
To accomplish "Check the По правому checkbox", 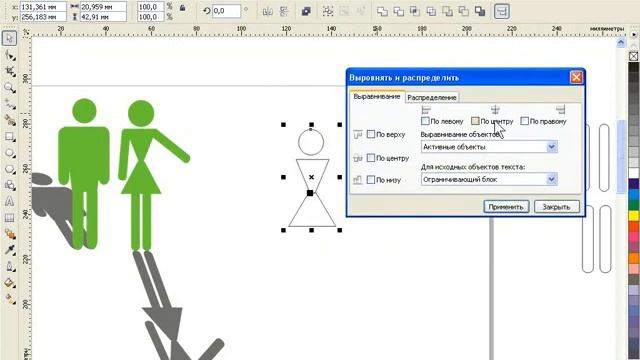I will coord(524,121).
